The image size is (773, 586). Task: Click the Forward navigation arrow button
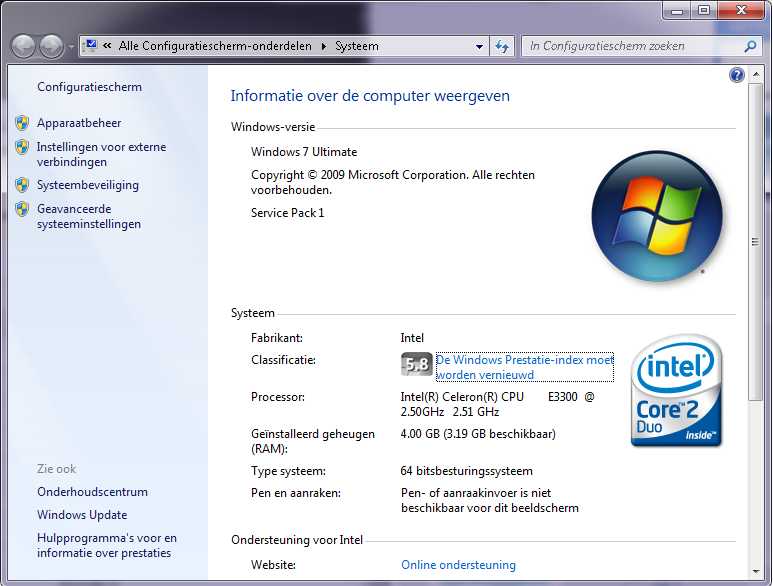point(51,46)
